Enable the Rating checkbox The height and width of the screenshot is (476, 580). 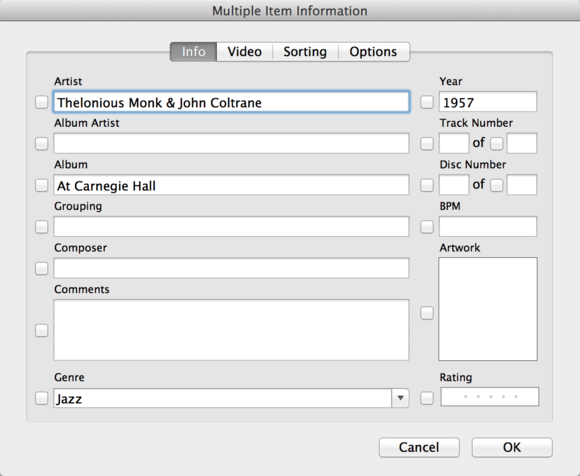coord(427,398)
